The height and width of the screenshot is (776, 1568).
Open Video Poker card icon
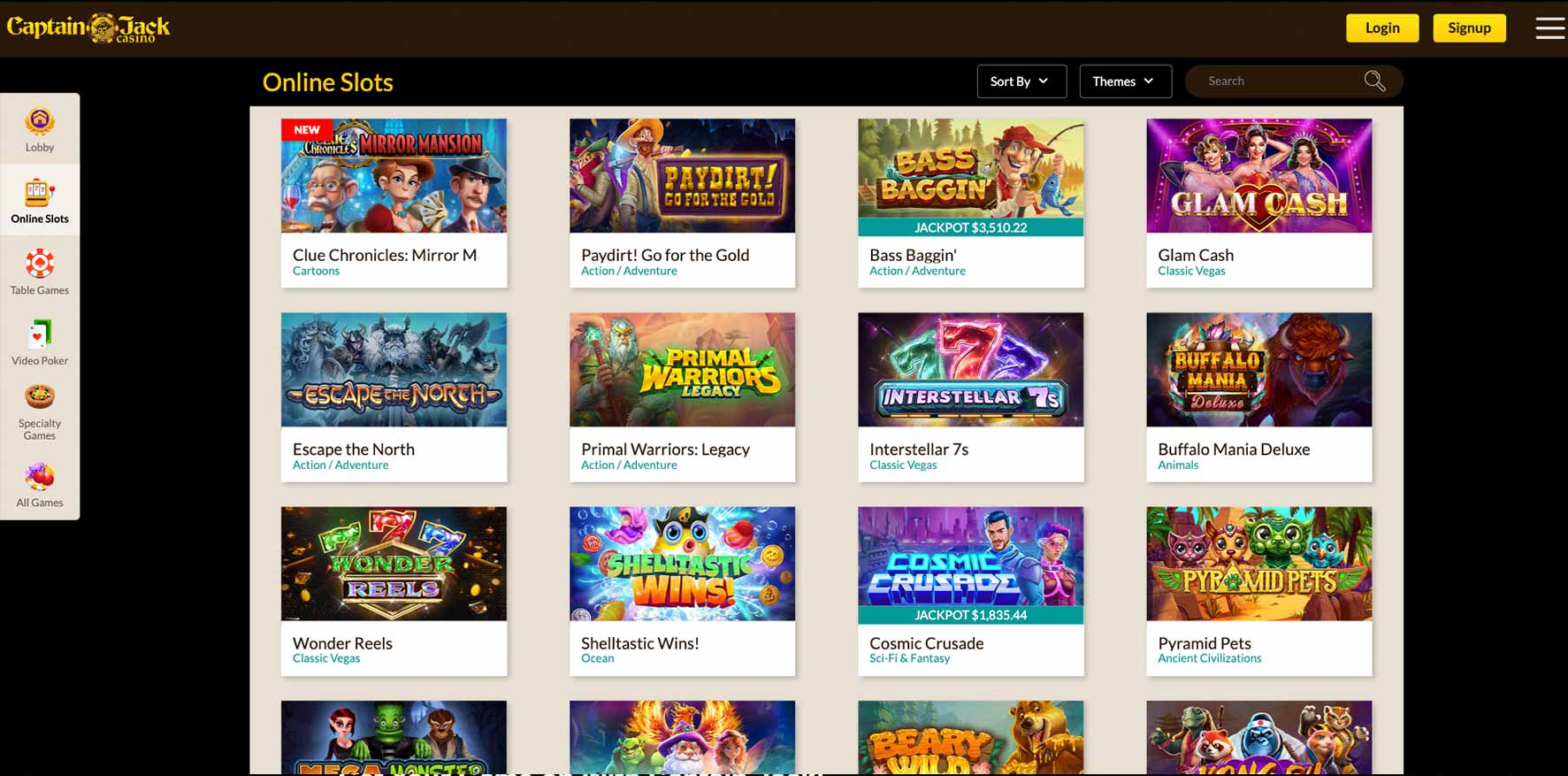40,334
